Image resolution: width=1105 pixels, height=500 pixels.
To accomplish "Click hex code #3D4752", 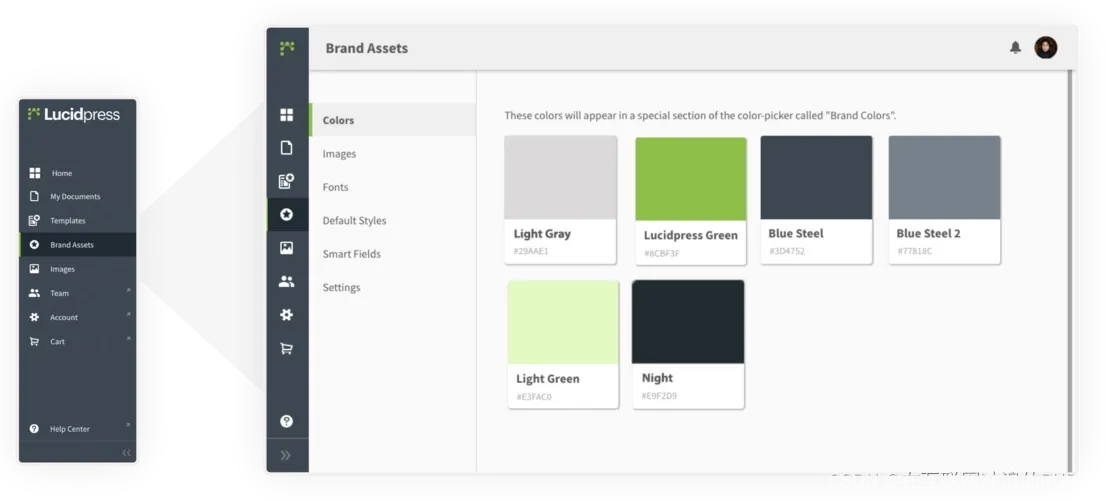I will pyautogui.click(x=786, y=251).
